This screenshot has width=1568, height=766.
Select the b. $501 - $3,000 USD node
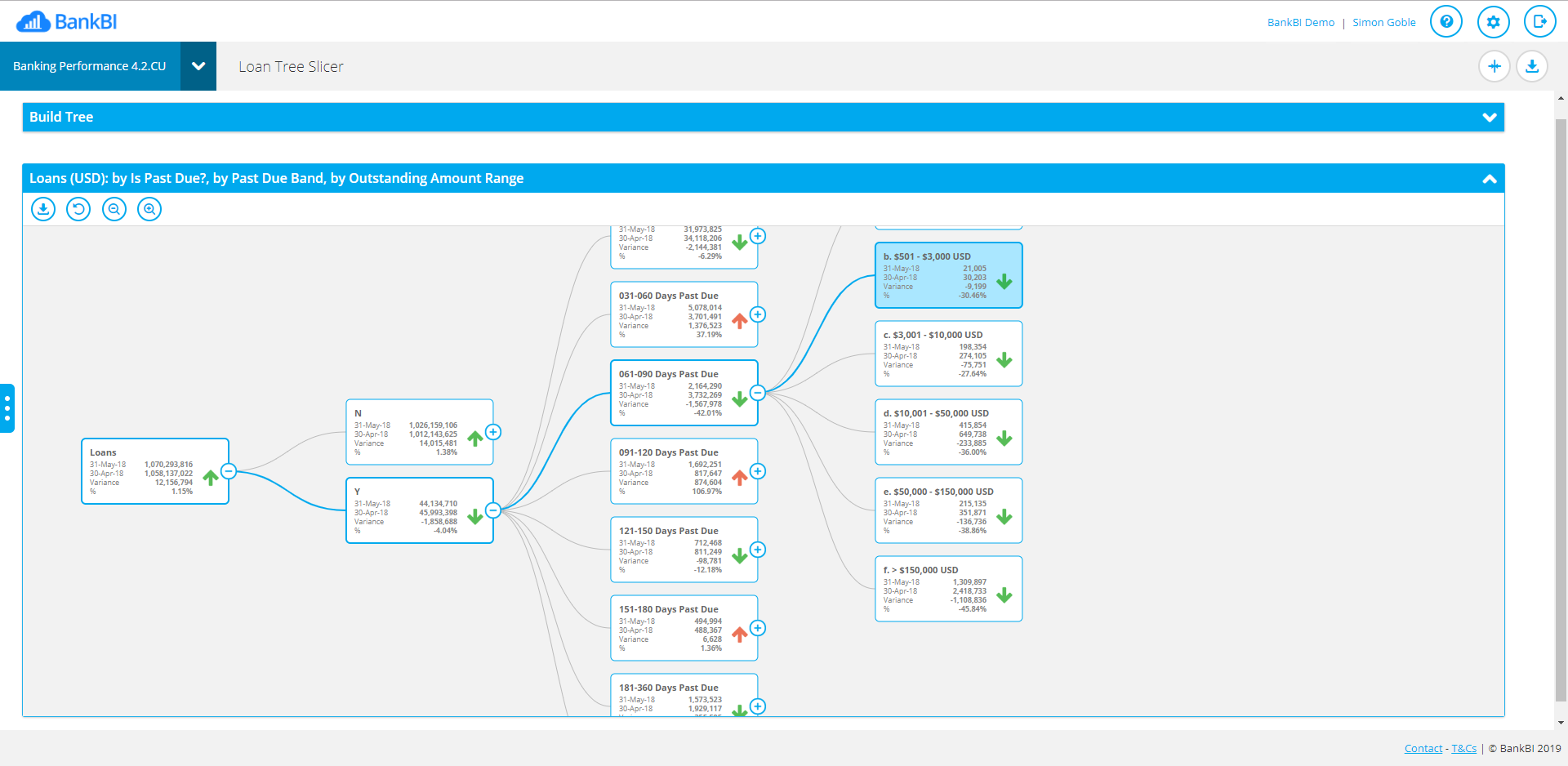pos(947,275)
